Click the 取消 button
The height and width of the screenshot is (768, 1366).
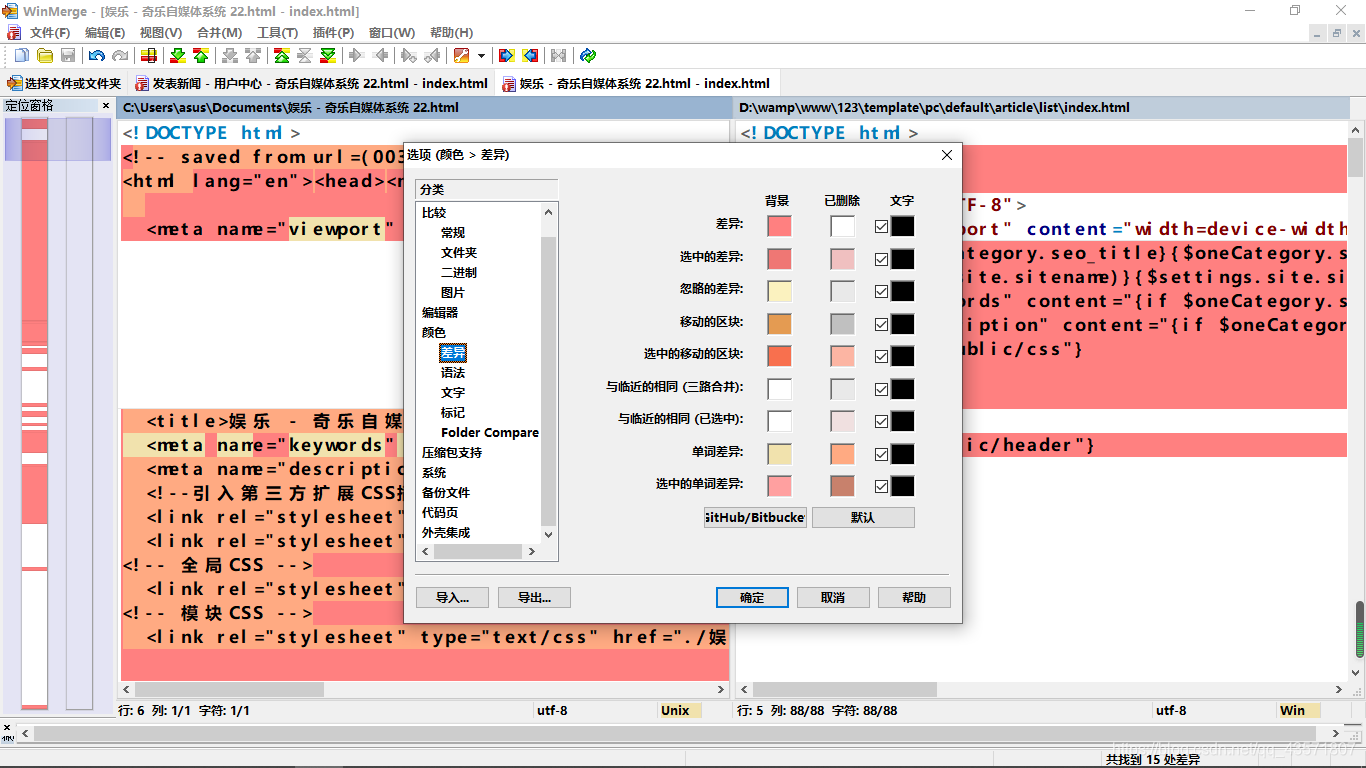(833, 597)
